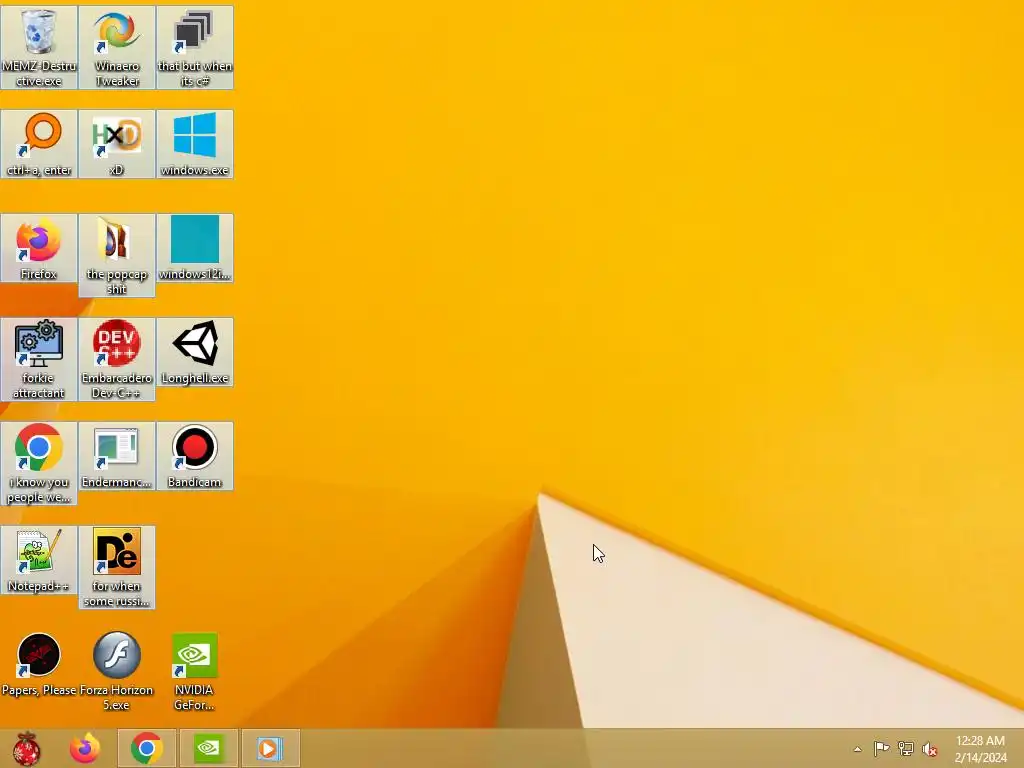Open the Papers, Please shortcut

[x=39, y=664]
